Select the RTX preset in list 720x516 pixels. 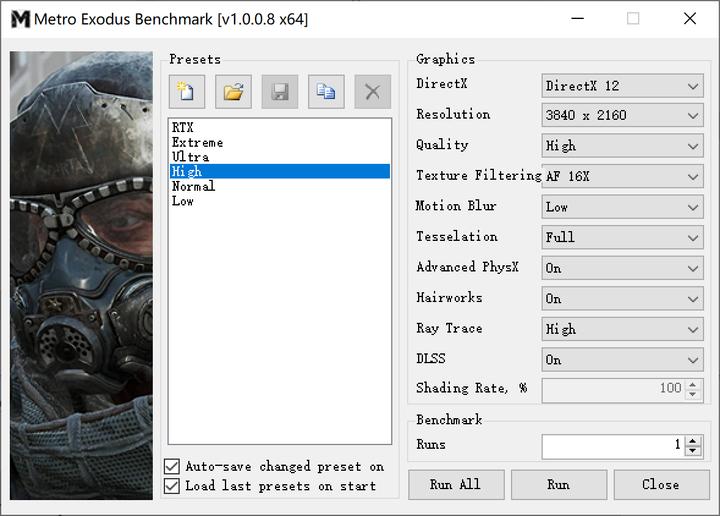(183, 127)
